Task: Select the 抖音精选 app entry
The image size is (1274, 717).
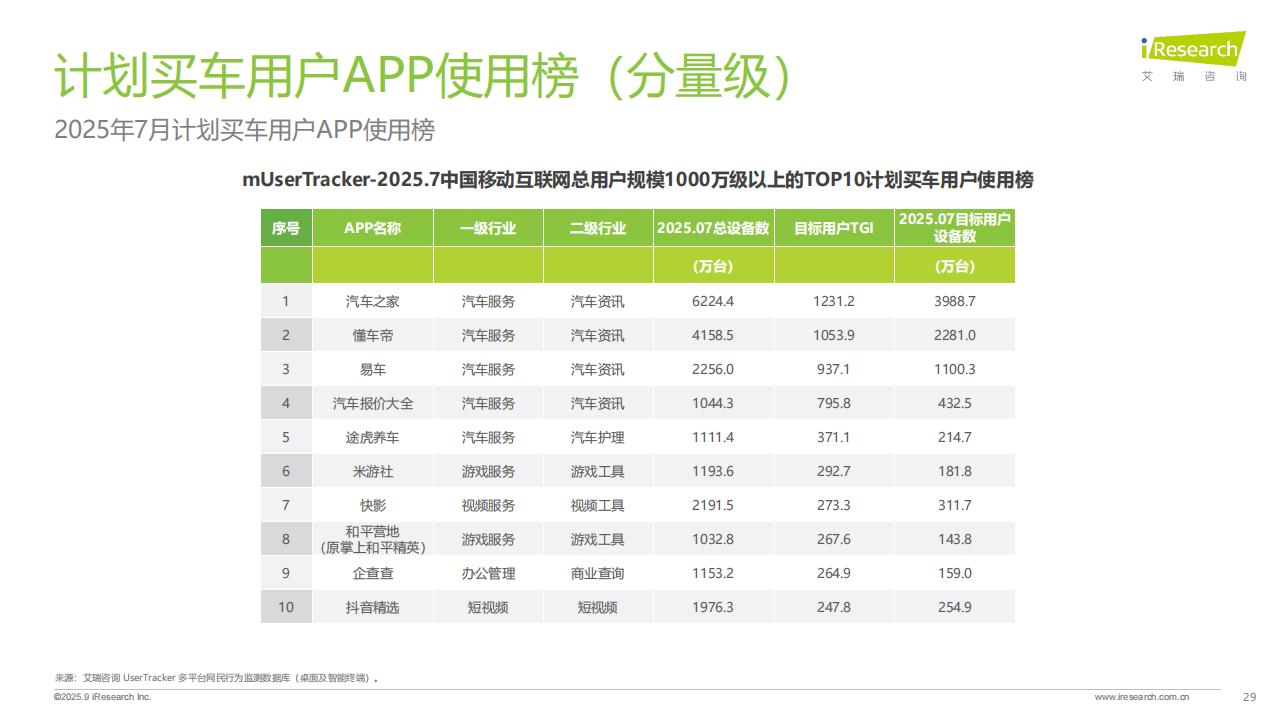Action: coord(372,607)
